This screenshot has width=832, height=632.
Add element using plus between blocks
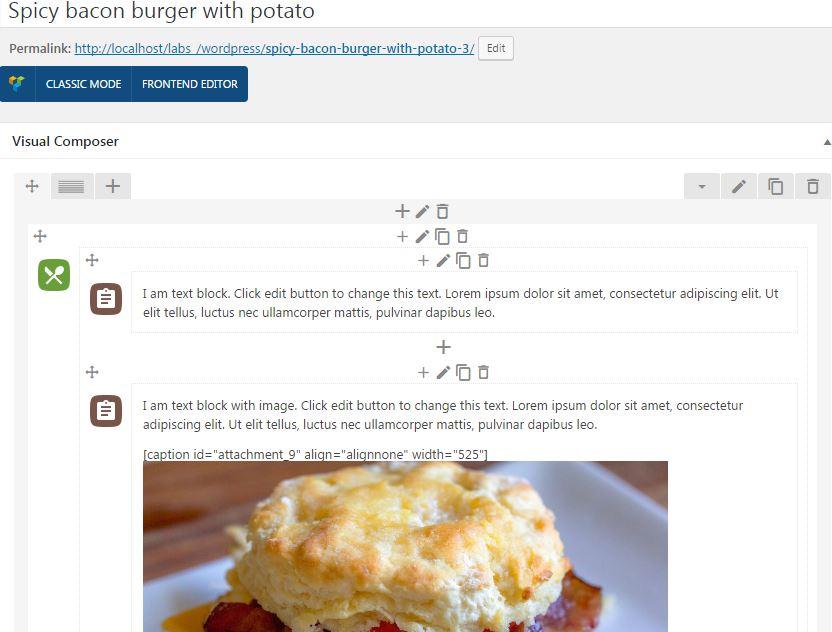pyautogui.click(x=443, y=347)
